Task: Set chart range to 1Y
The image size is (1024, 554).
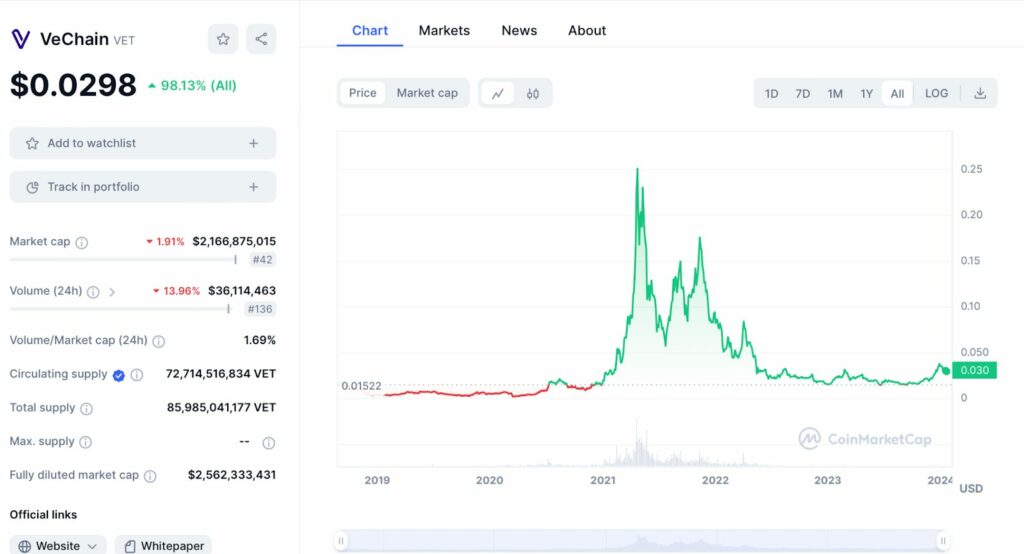Action: click(866, 93)
